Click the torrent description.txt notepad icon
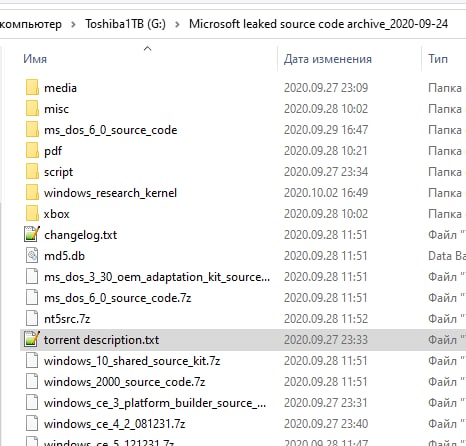Image resolution: width=466 pixels, height=446 pixels. click(32, 339)
